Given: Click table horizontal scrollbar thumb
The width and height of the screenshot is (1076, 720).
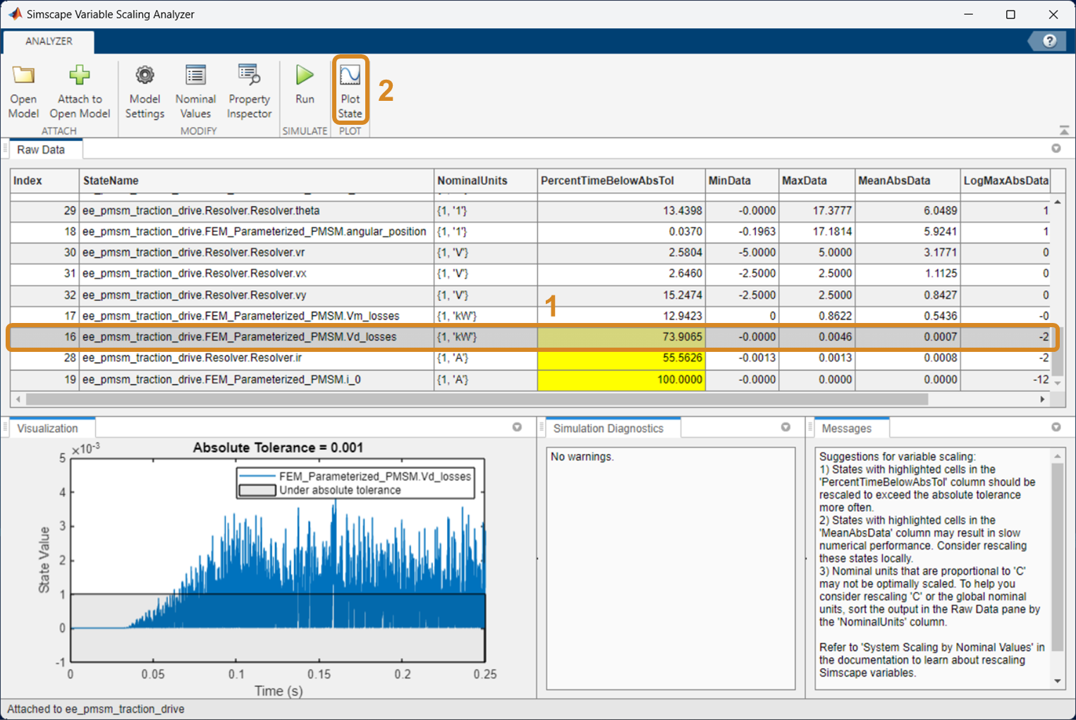Looking at the screenshot, I should point(477,399).
